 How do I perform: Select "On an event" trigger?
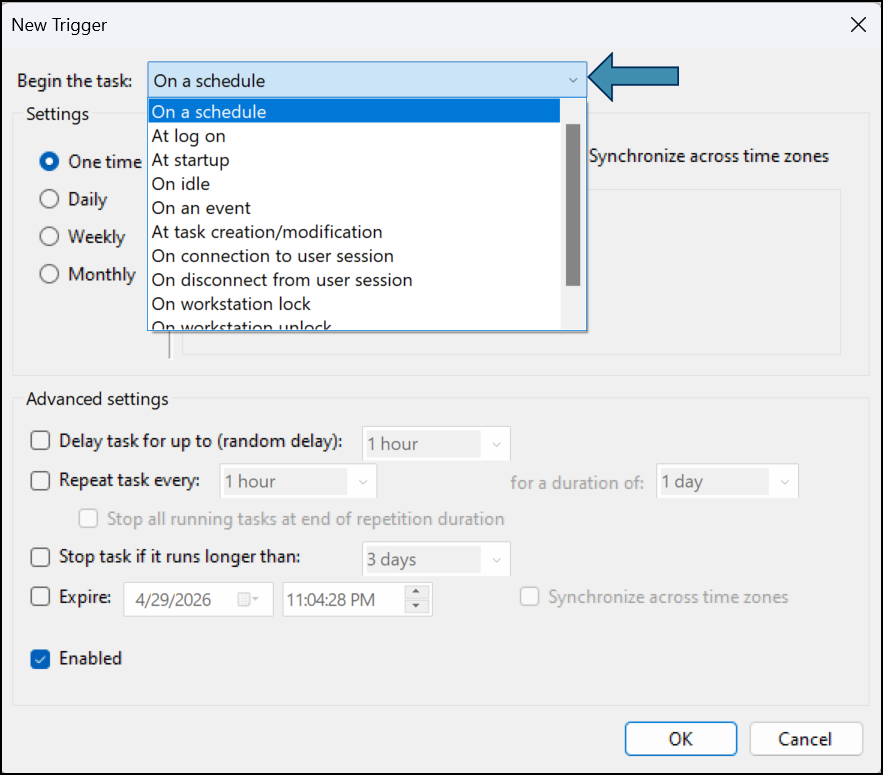[201, 208]
